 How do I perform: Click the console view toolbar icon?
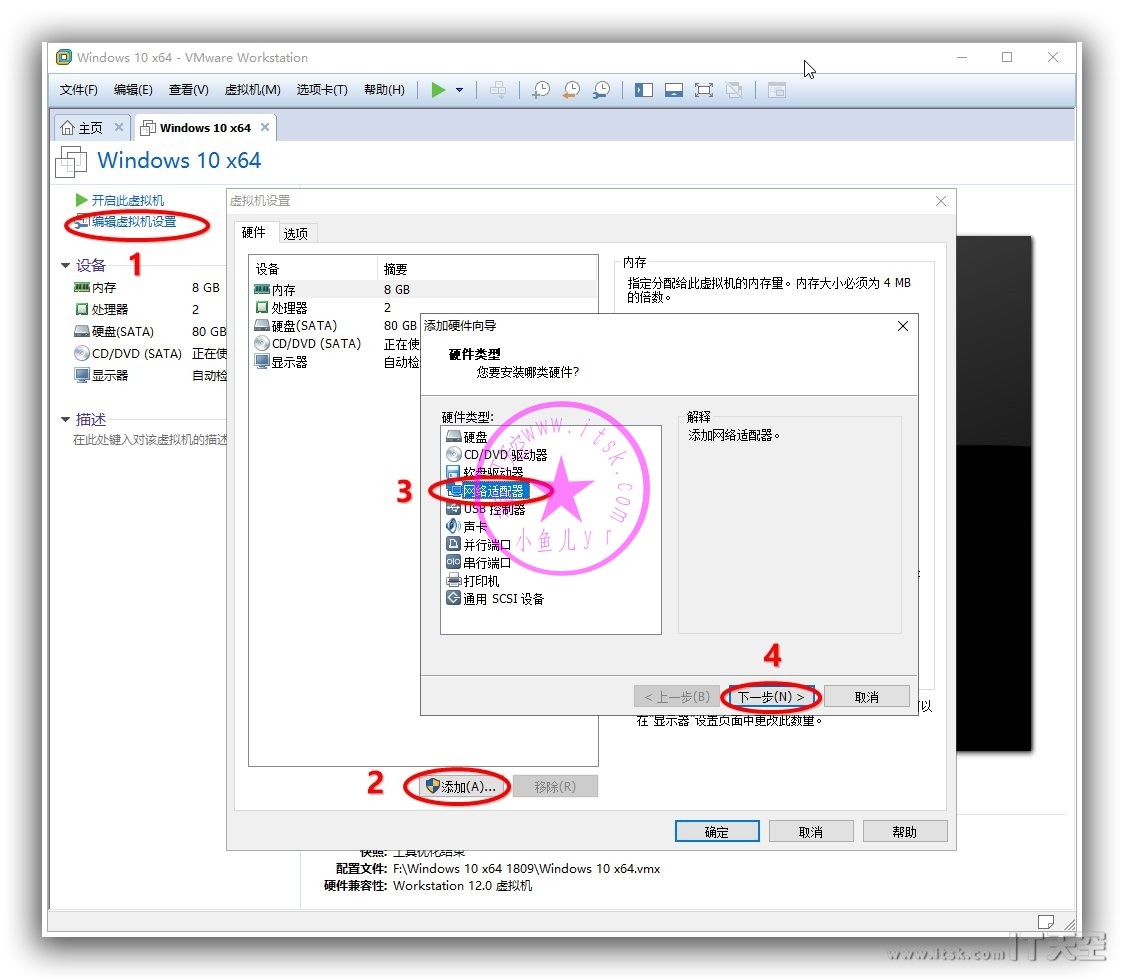tap(777, 90)
